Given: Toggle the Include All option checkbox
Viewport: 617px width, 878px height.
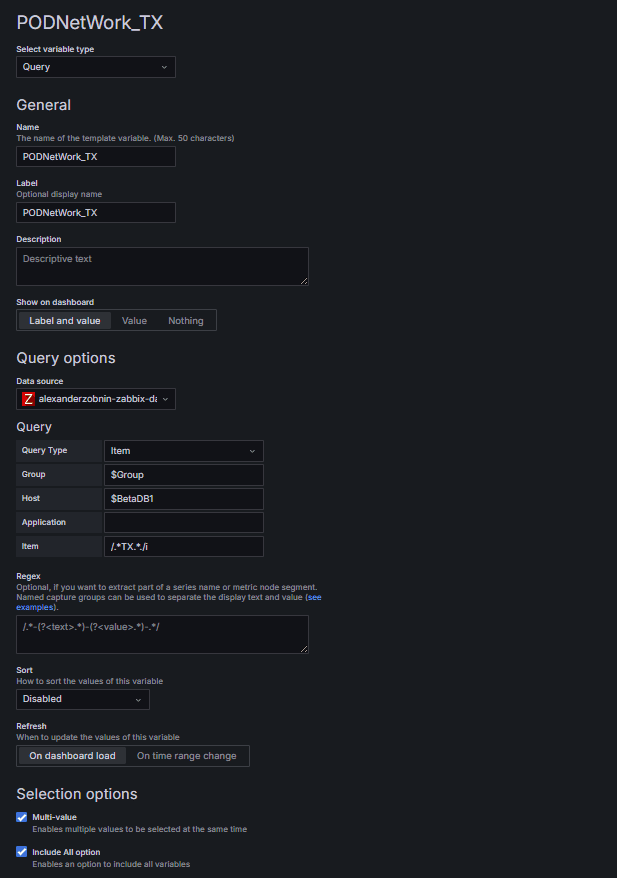Looking at the screenshot, I should (x=22, y=852).
